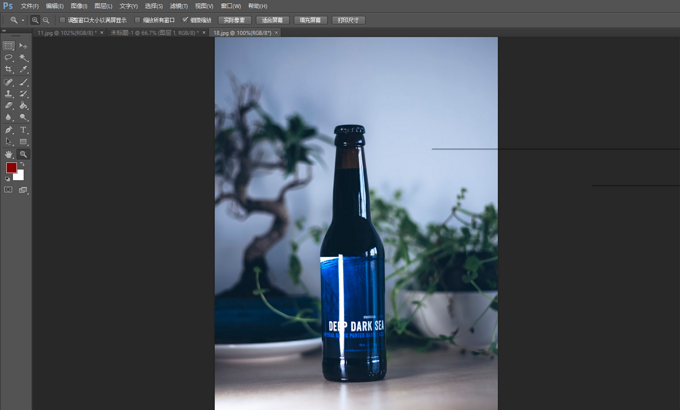Click the 实际像素 button
680x410 pixels.
click(235, 20)
